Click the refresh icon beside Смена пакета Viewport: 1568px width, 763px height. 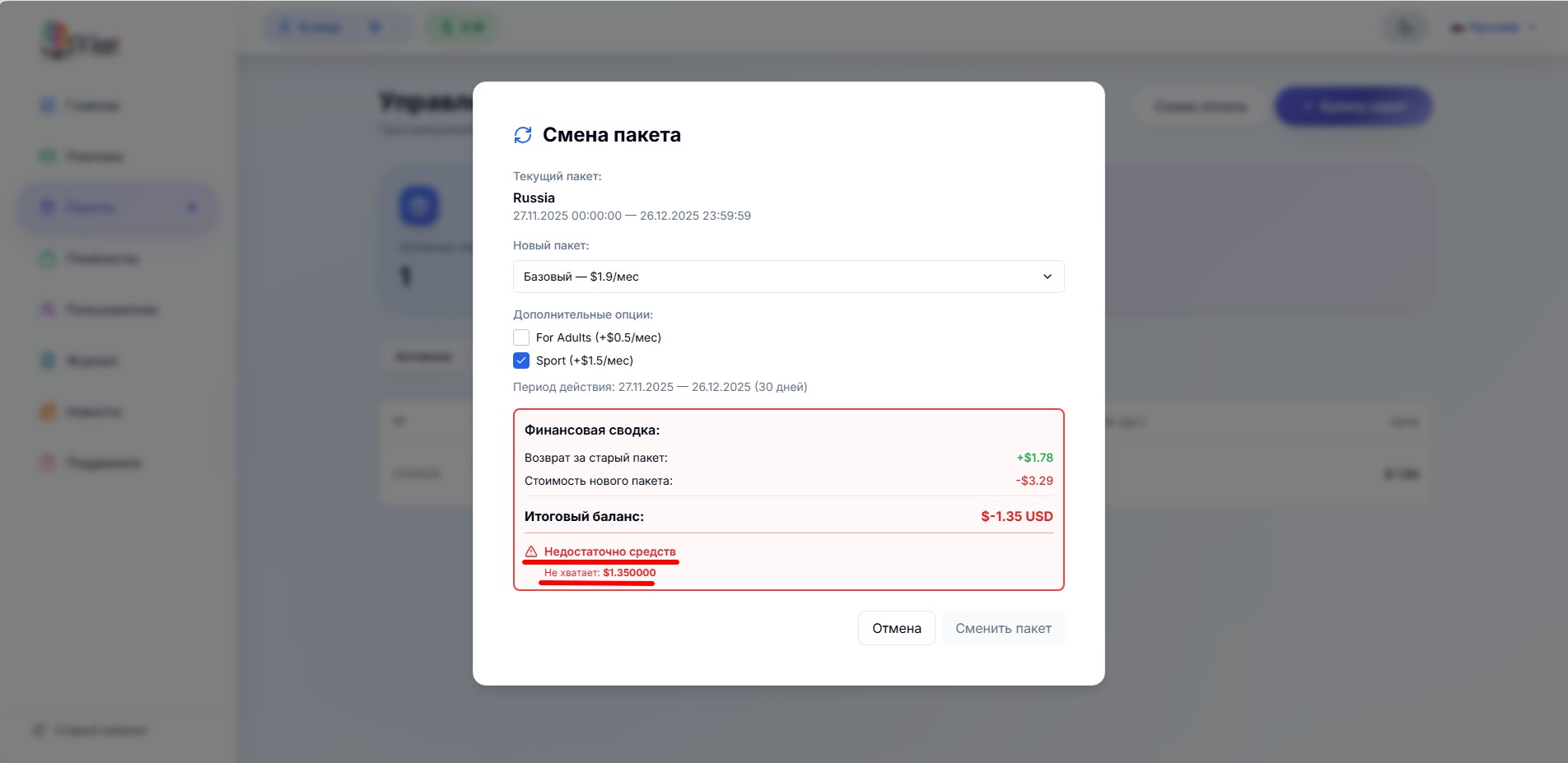pyautogui.click(x=523, y=135)
